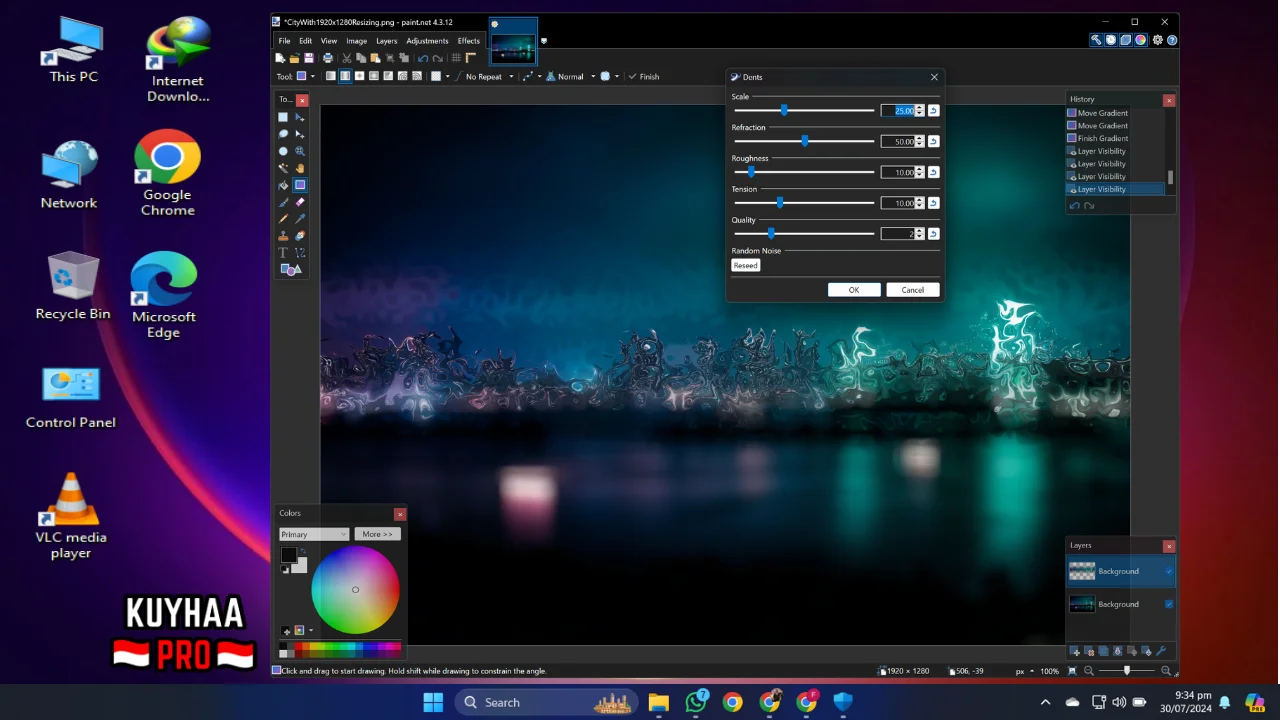Open File Explorer from the taskbar

(x=658, y=702)
